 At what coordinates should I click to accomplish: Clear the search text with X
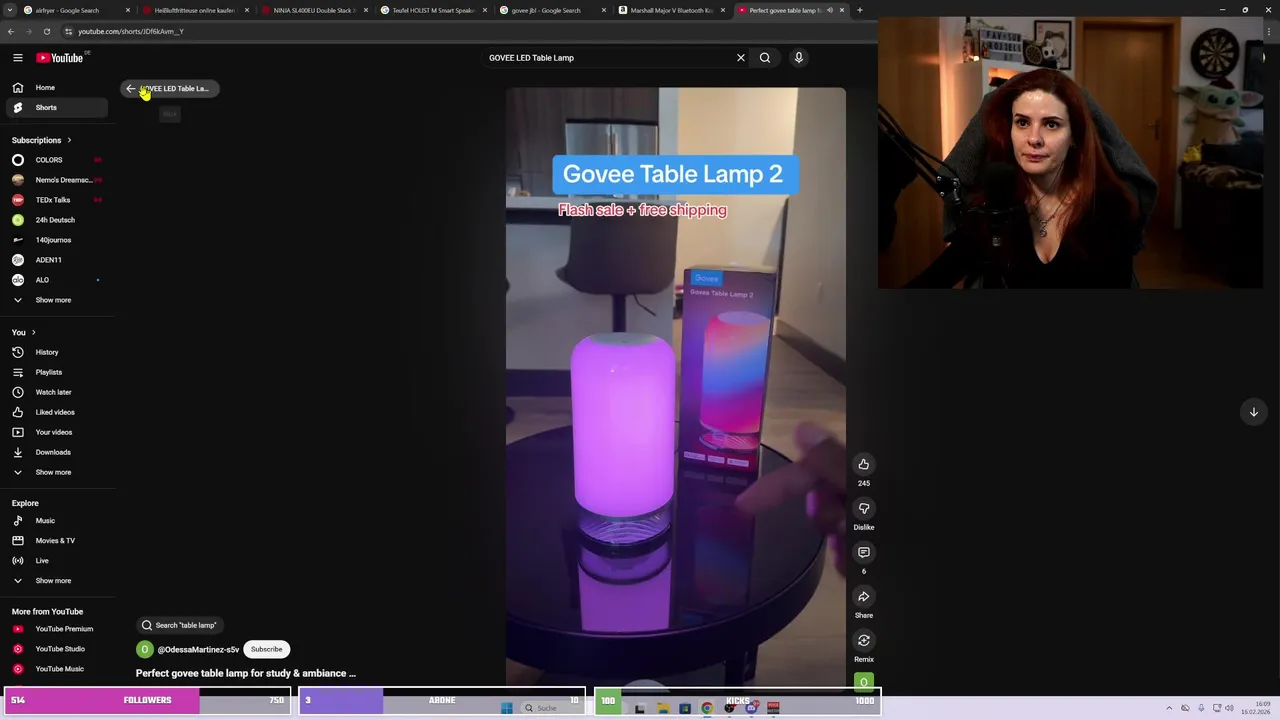coord(741,58)
